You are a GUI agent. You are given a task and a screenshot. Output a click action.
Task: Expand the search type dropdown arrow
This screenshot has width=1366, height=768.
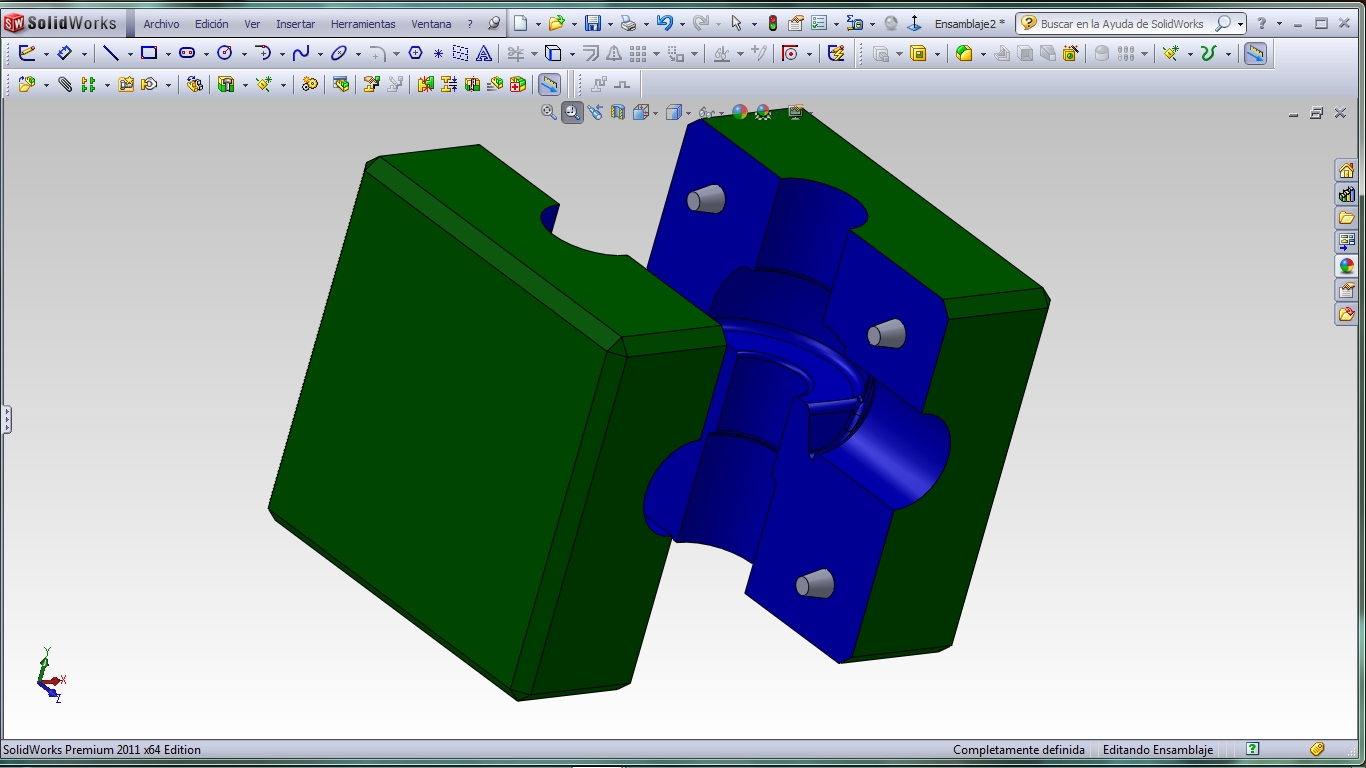[x=1241, y=24]
